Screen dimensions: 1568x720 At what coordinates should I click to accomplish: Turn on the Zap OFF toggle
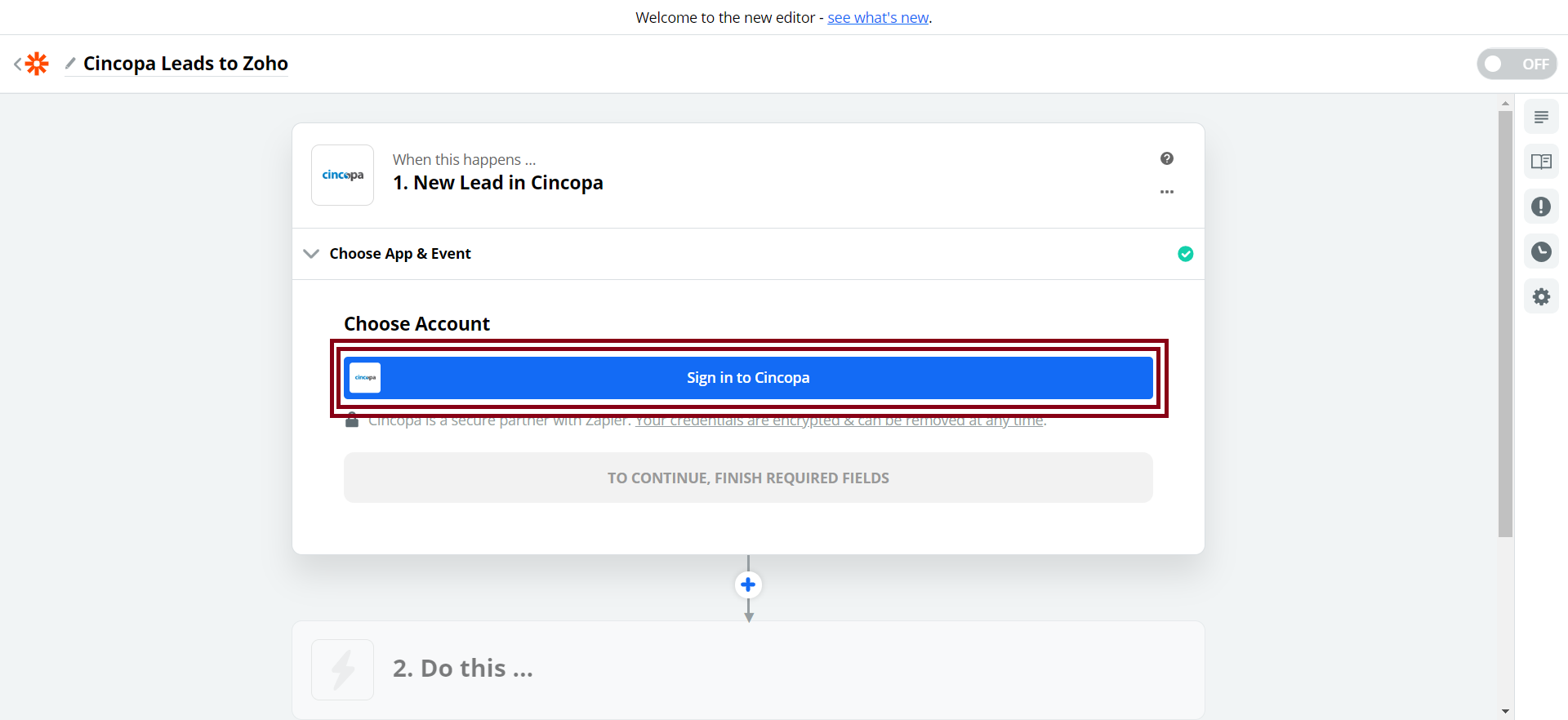point(1517,64)
